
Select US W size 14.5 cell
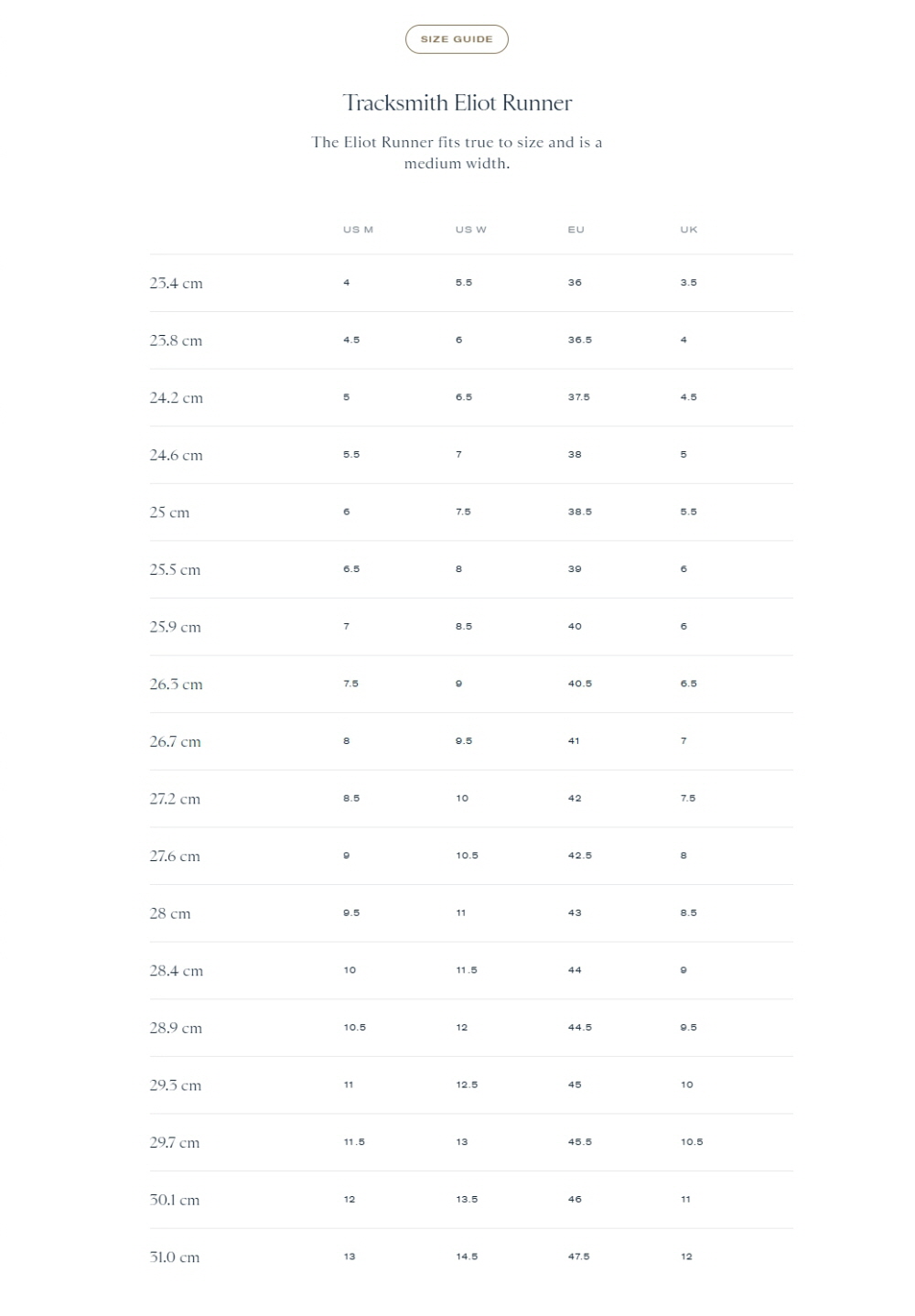[467, 1257]
